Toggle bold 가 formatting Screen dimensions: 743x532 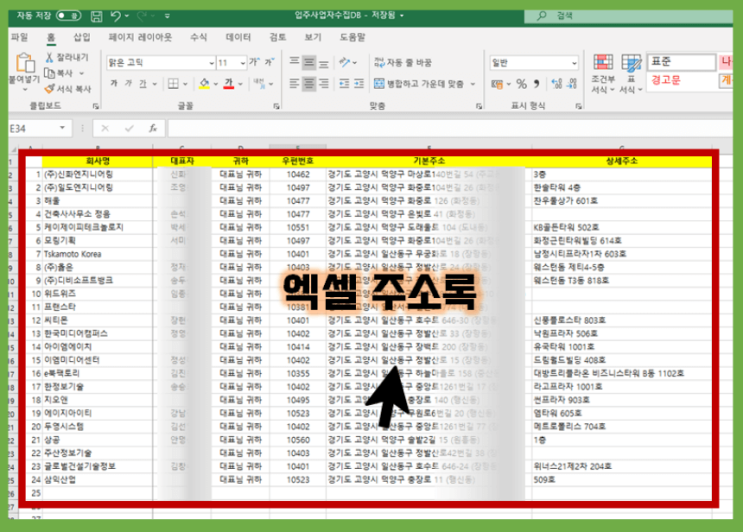(114, 84)
